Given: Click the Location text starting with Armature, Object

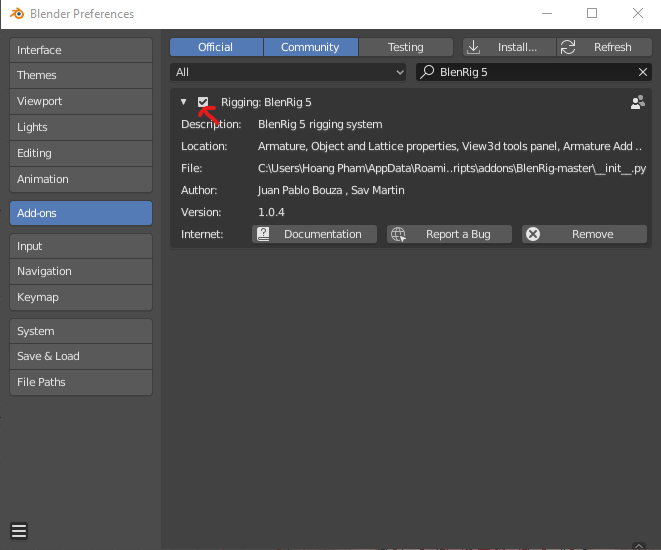Looking at the screenshot, I should click(x=450, y=146).
